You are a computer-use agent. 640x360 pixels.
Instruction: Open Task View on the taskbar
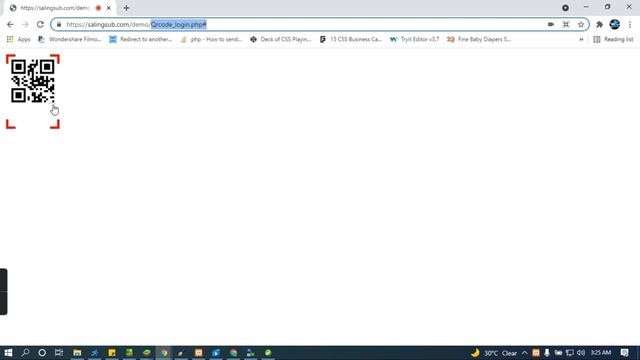59,353
